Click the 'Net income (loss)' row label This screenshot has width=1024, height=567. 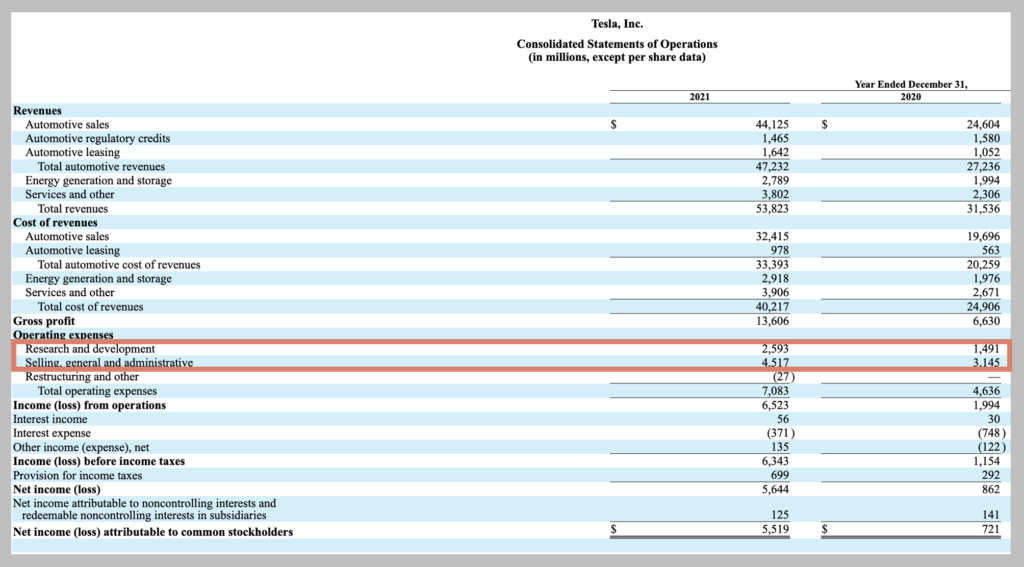pos(57,489)
